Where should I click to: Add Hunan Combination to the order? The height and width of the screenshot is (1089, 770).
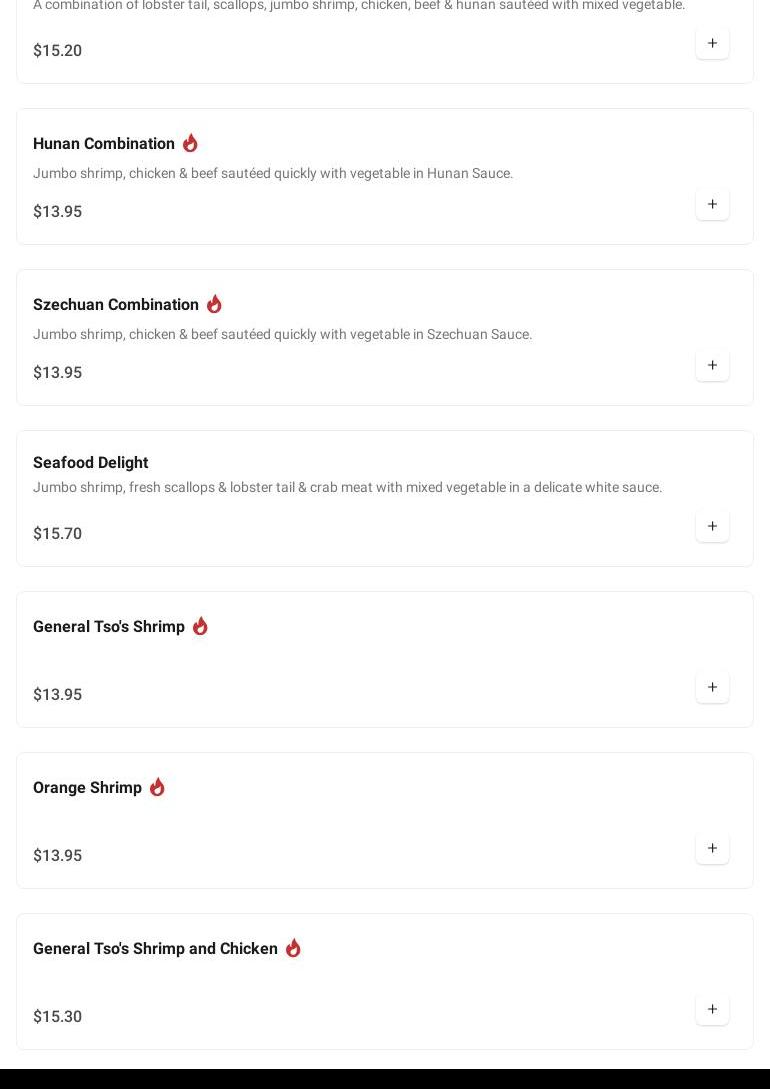tap(712, 204)
